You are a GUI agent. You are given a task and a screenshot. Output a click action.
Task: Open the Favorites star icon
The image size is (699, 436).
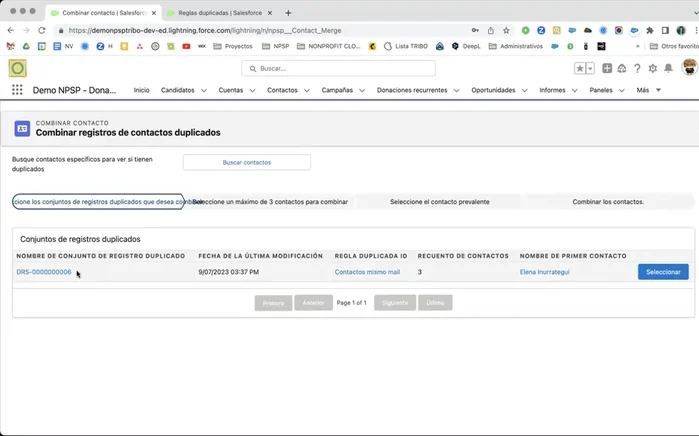click(580, 68)
